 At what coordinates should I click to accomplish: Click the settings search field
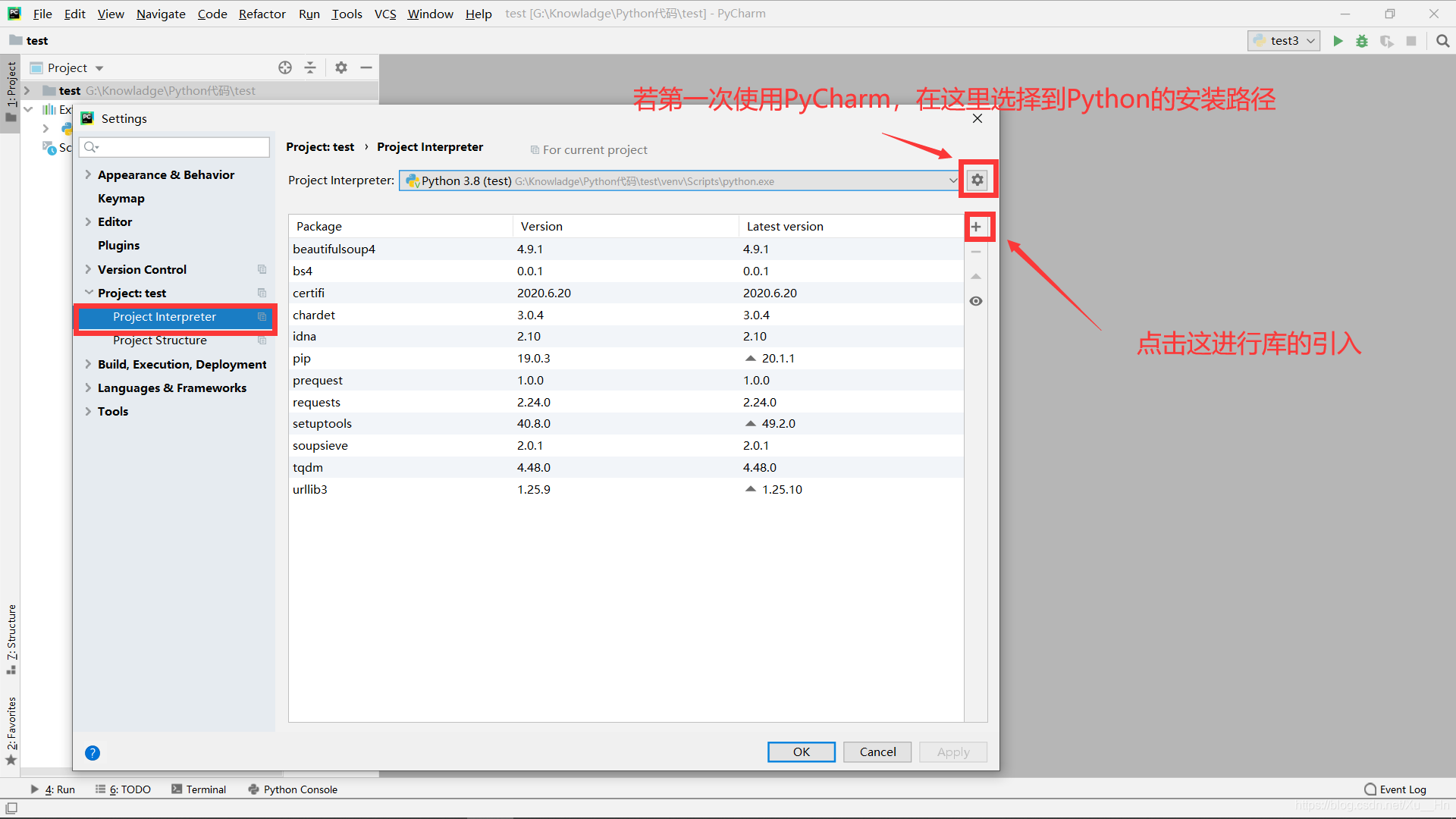coord(175,147)
